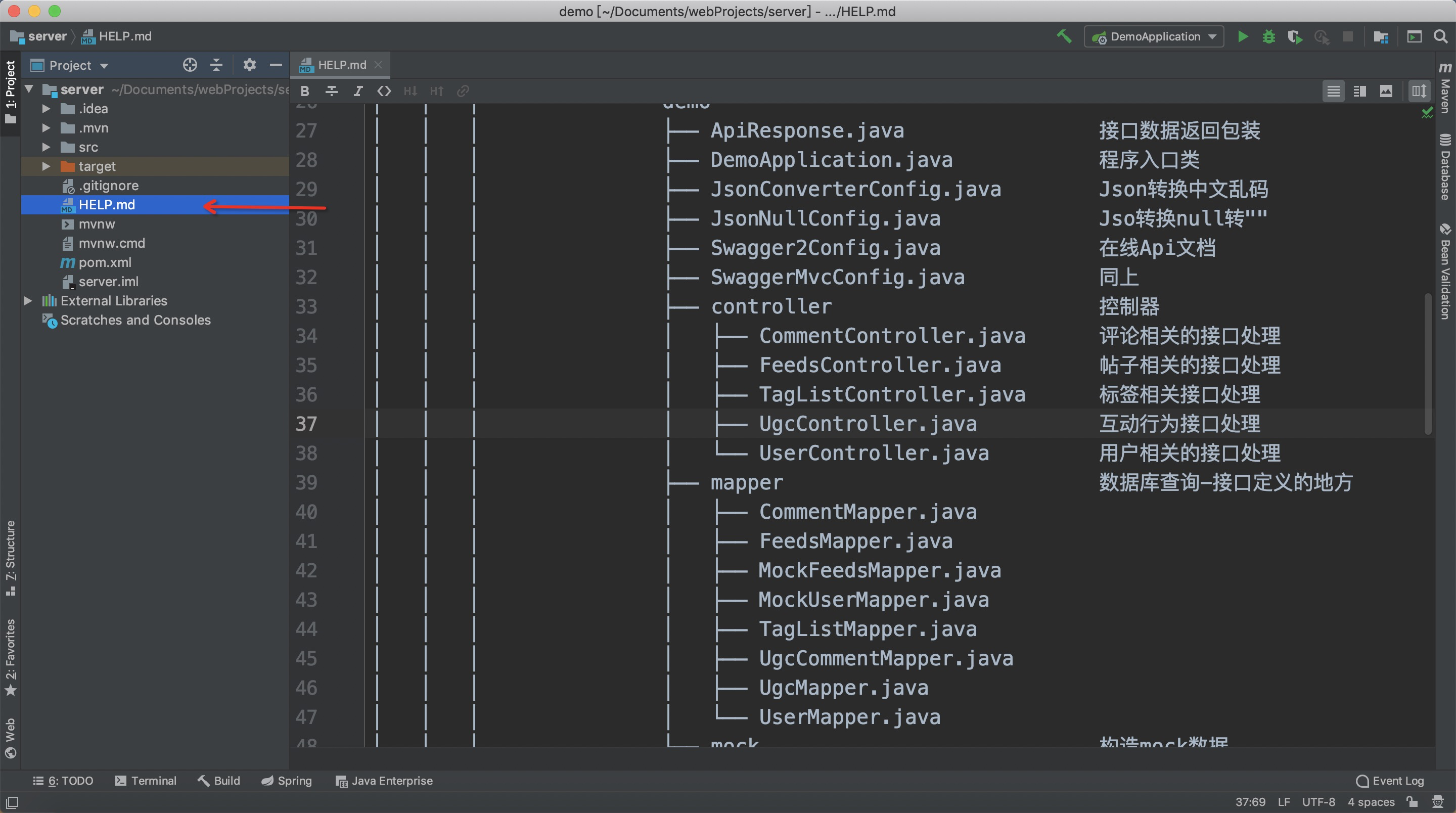The height and width of the screenshot is (813, 1456).
Task: Hide the Project panel with the minus icon
Action: 276,65
